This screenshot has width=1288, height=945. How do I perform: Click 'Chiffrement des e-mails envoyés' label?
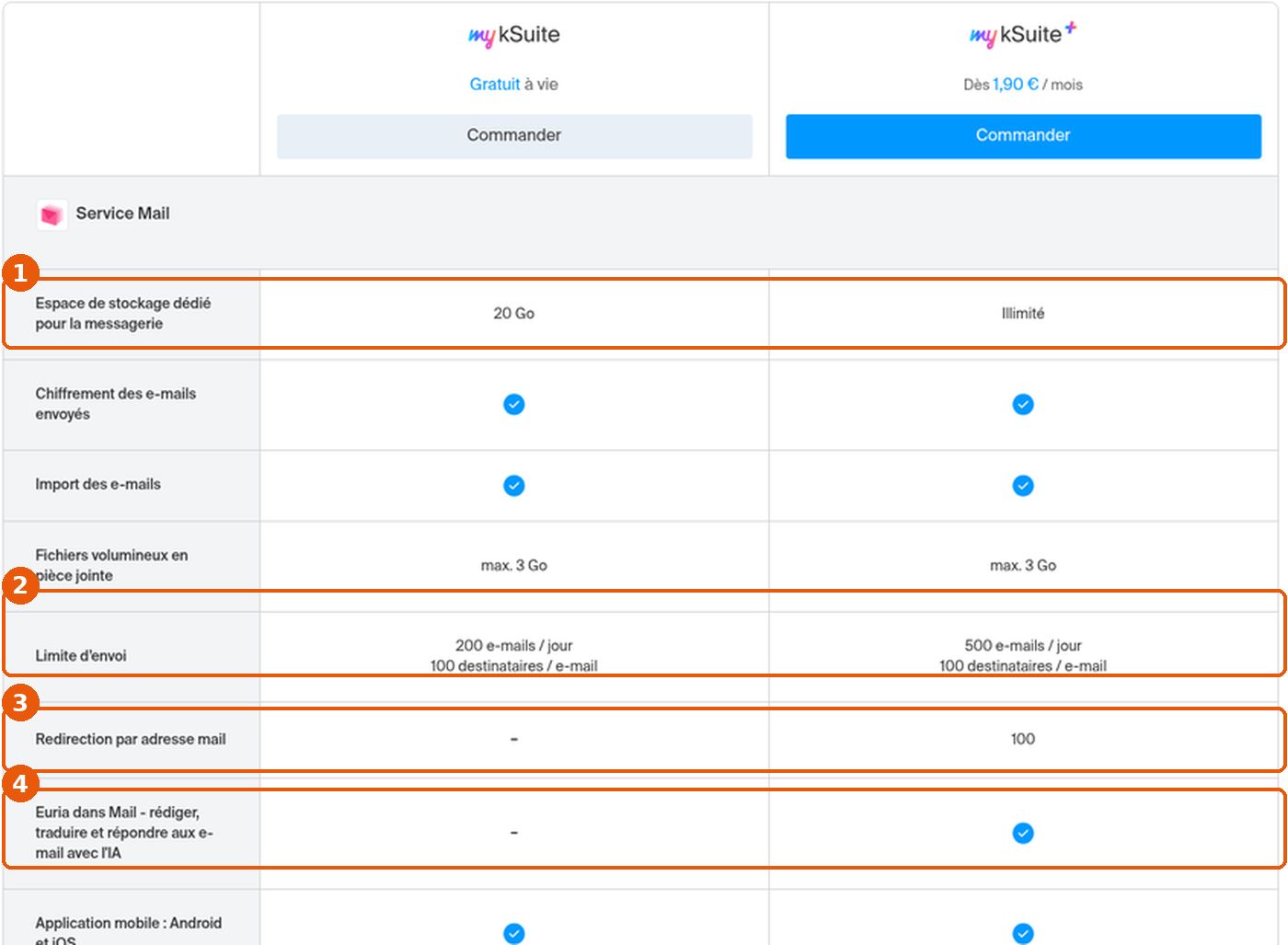(x=116, y=404)
